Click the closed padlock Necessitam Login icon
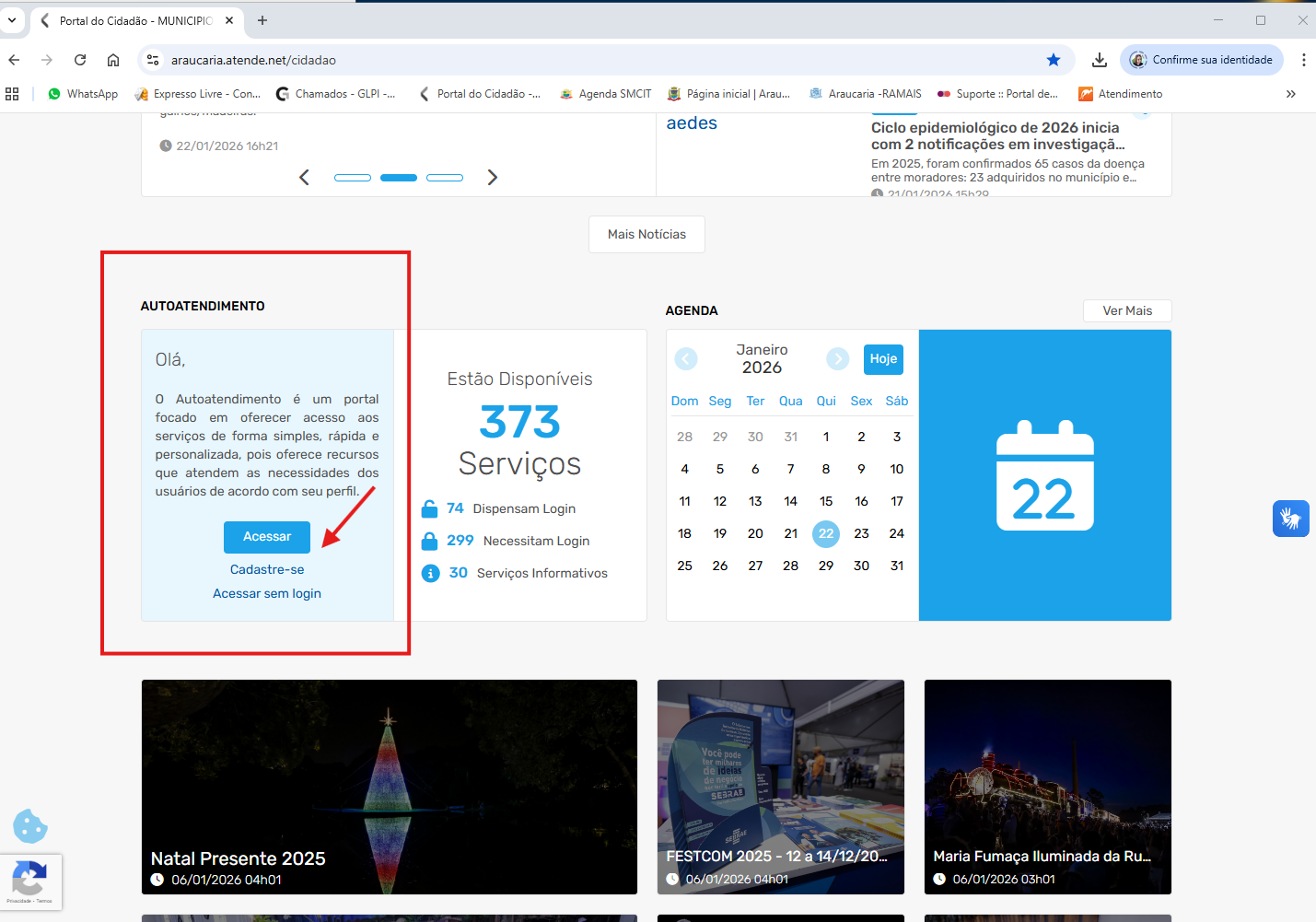The height and width of the screenshot is (922, 1316). click(430, 541)
